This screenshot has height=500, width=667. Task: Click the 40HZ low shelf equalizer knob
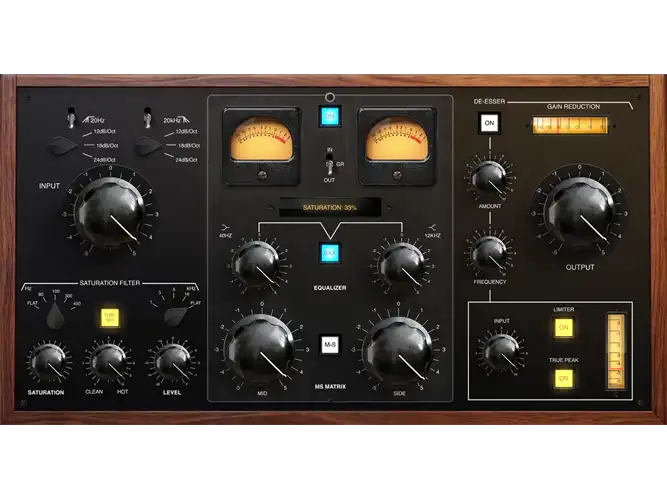pyautogui.click(x=257, y=266)
